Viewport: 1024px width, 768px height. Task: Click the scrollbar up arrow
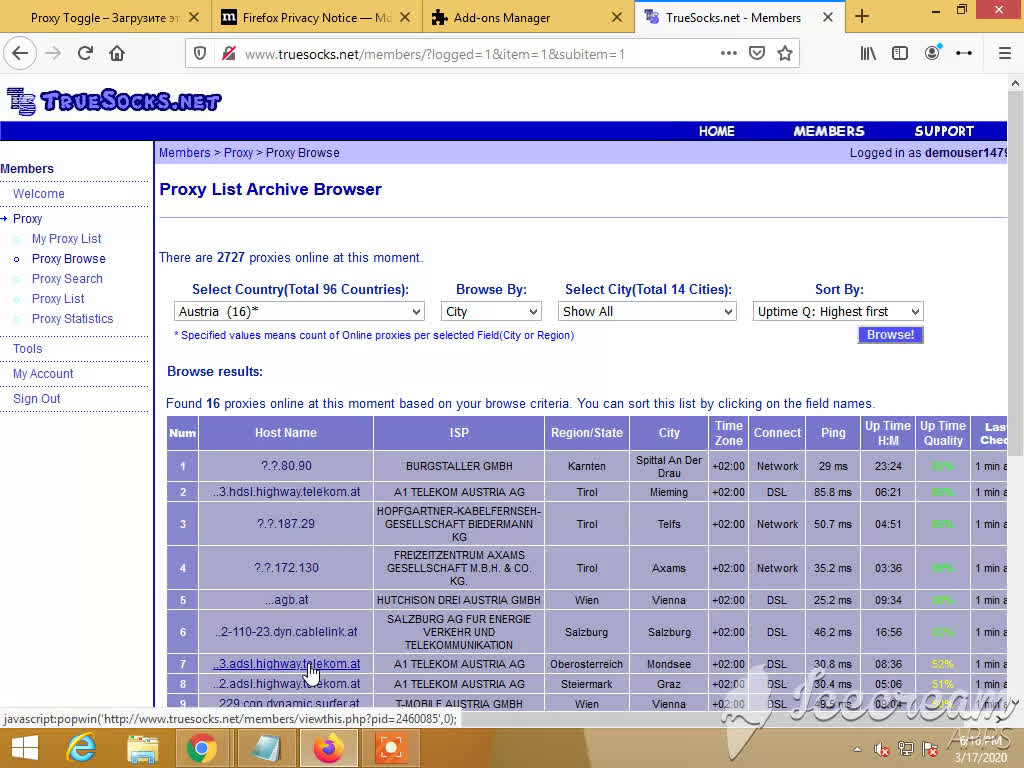pyautogui.click(x=1014, y=84)
